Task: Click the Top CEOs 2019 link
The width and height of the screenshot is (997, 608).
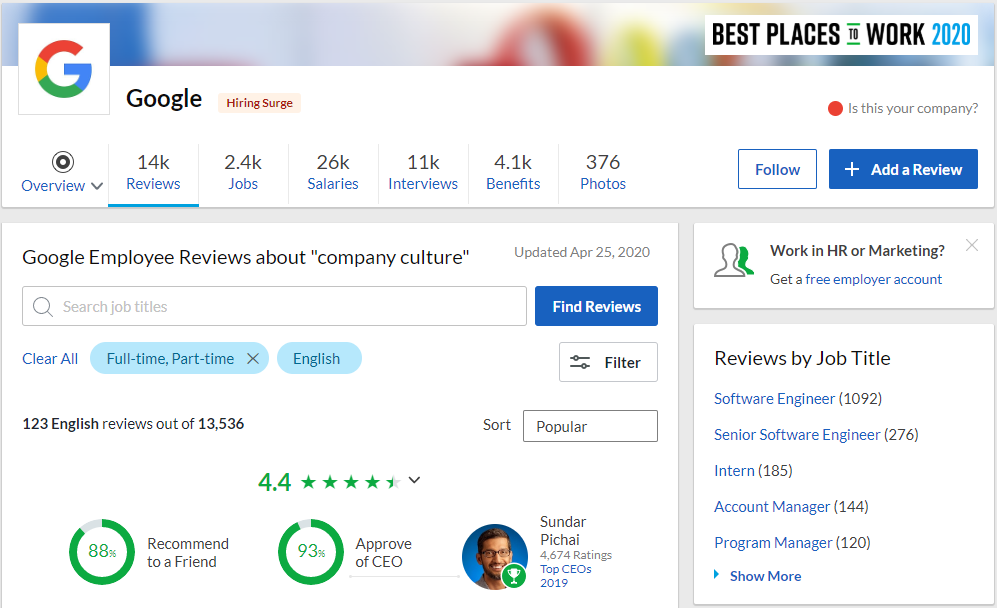Action: pos(565,576)
